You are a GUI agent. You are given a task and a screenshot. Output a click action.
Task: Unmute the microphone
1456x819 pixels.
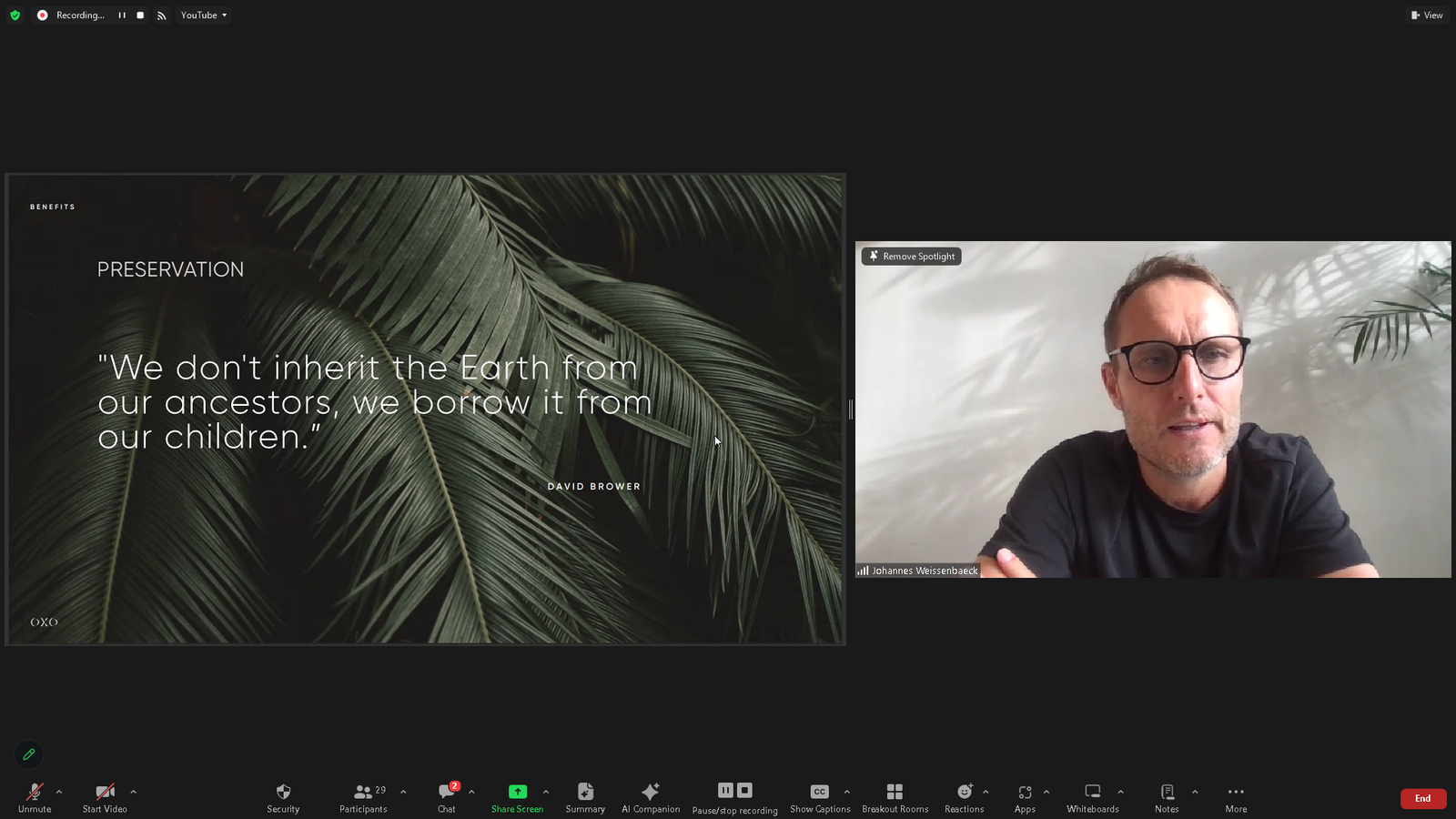(x=35, y=797)
